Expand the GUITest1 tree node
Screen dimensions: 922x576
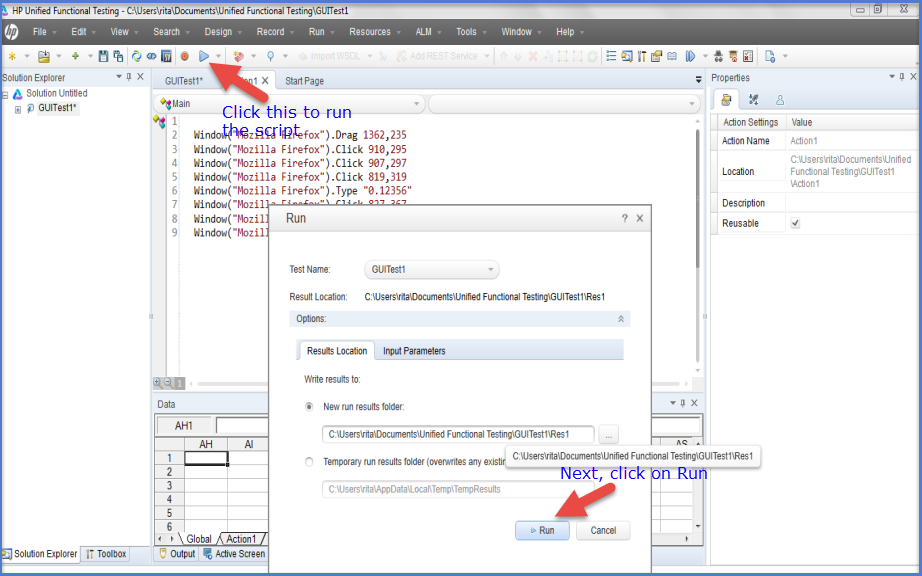18,109
